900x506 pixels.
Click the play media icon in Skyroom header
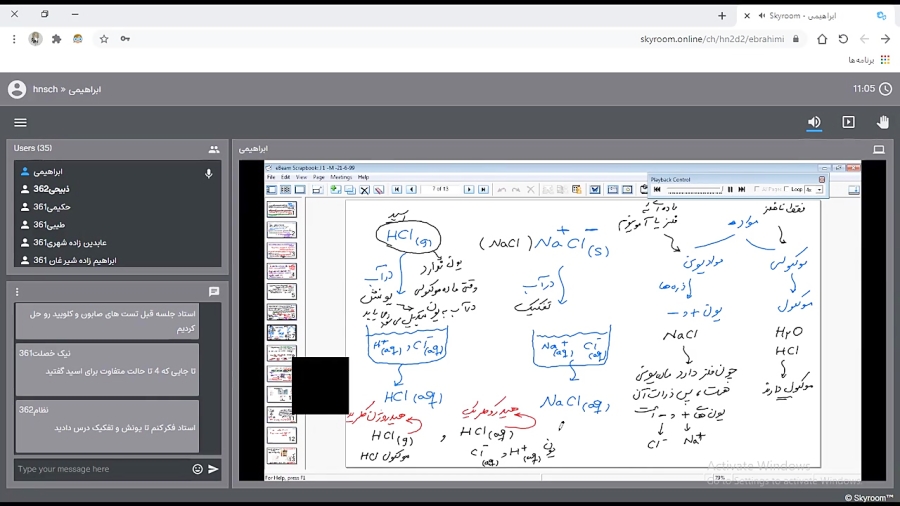848,122
